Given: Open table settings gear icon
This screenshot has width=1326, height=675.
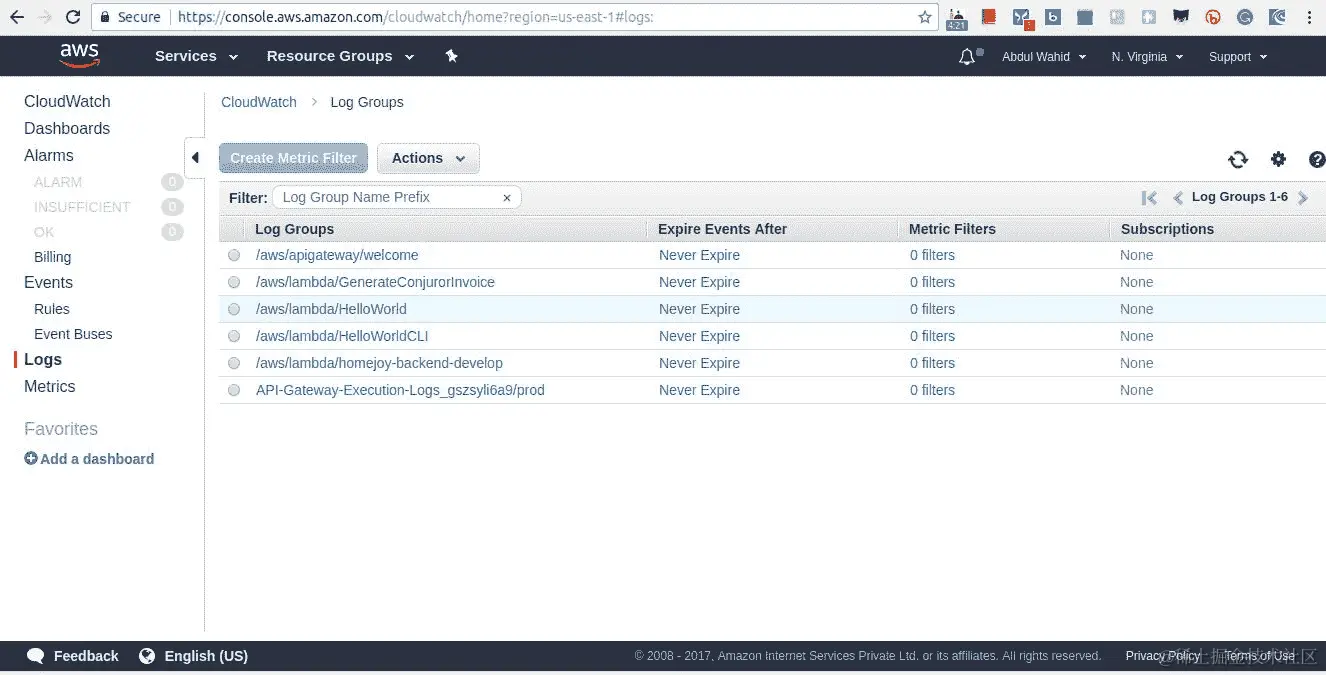Looking at the screenshot, I should (x=1278, y=159).
